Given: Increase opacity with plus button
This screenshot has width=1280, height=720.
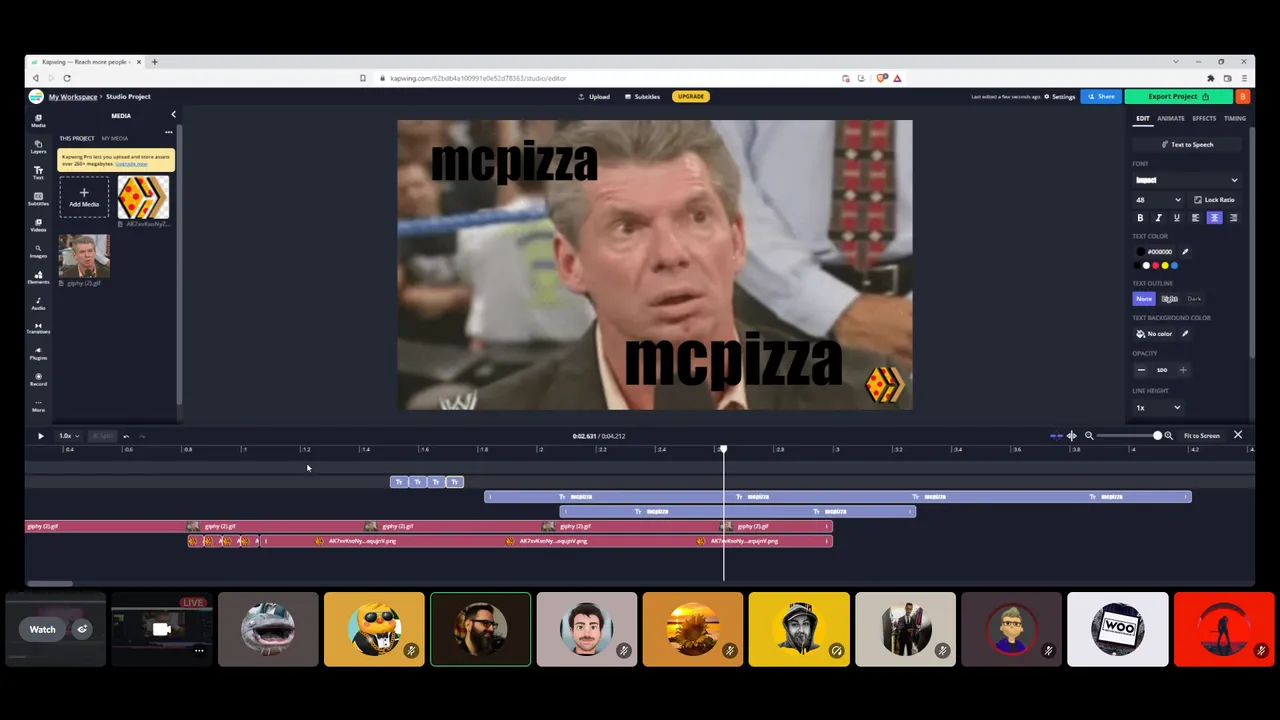Looking at the screenshot, I should pos(1183,370).
